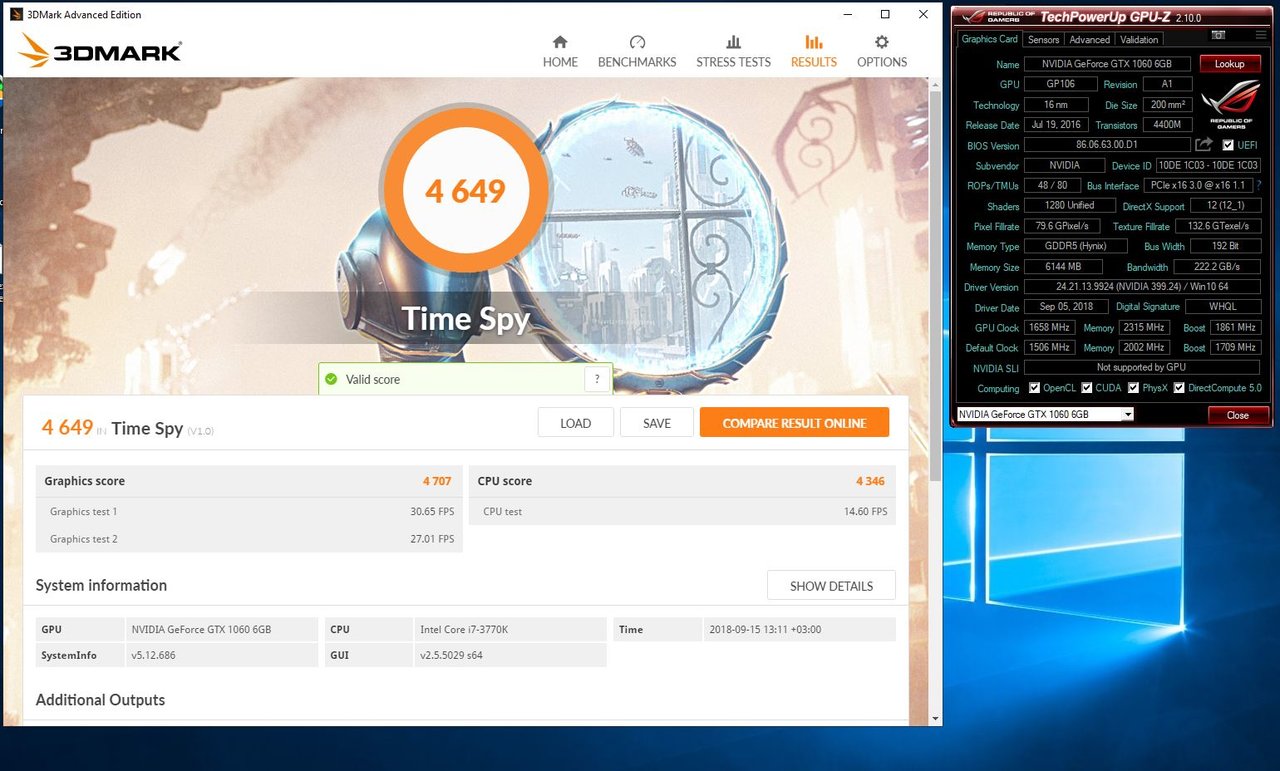Click the LOAD button

pos(575,423)
